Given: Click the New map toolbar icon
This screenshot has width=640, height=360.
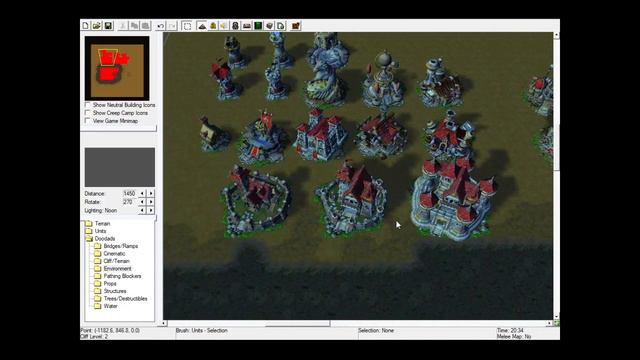Looking at the screenshot, I should pyautogui.click(x=85, y=26).
